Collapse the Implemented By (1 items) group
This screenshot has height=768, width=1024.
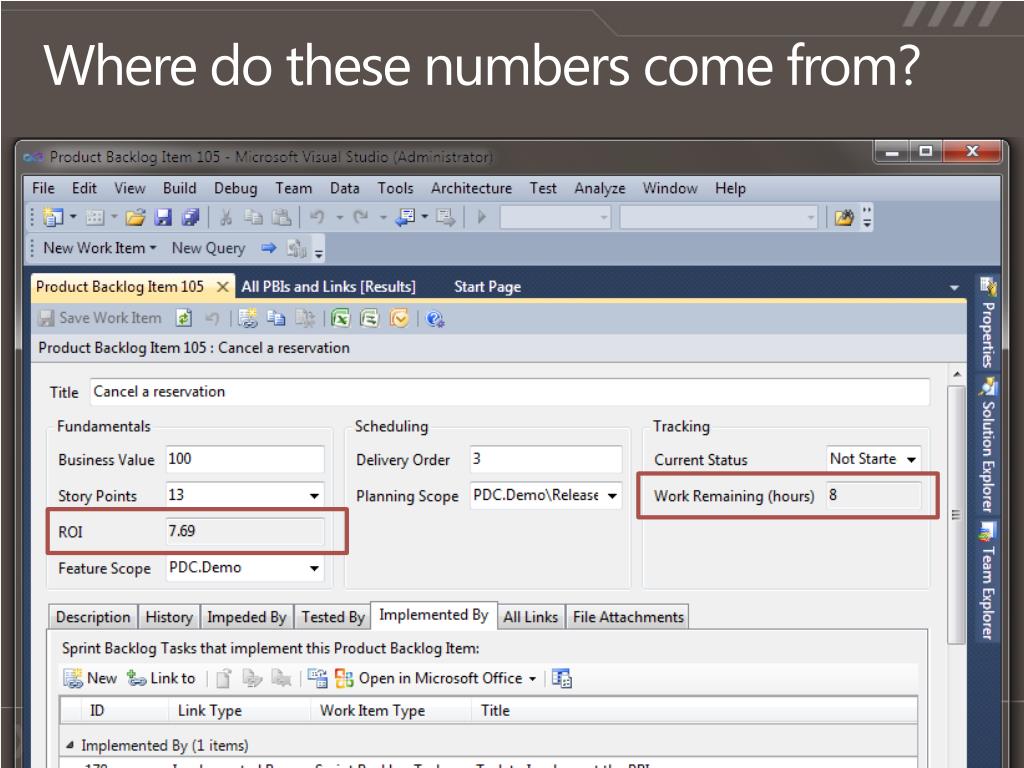[70, 745]
